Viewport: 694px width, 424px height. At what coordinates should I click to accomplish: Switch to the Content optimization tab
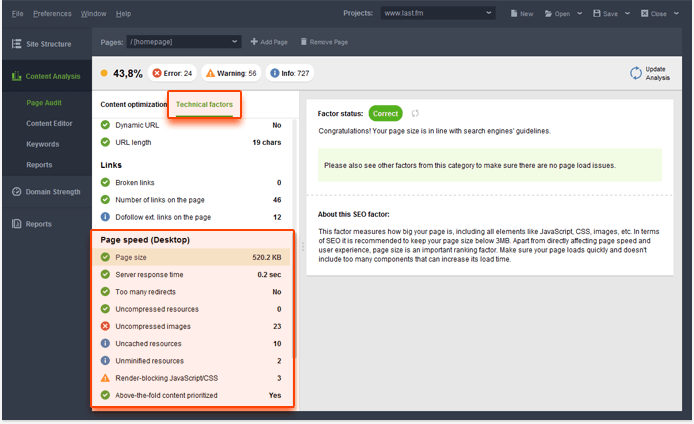pos(133,104)
